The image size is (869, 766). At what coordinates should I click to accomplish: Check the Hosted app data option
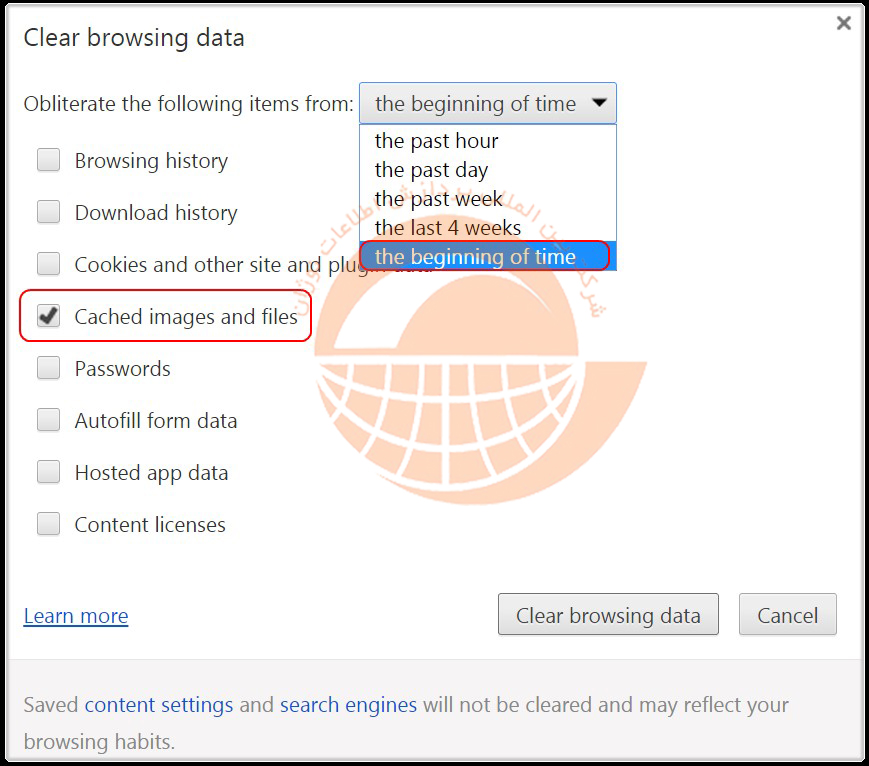coord(49,473)
